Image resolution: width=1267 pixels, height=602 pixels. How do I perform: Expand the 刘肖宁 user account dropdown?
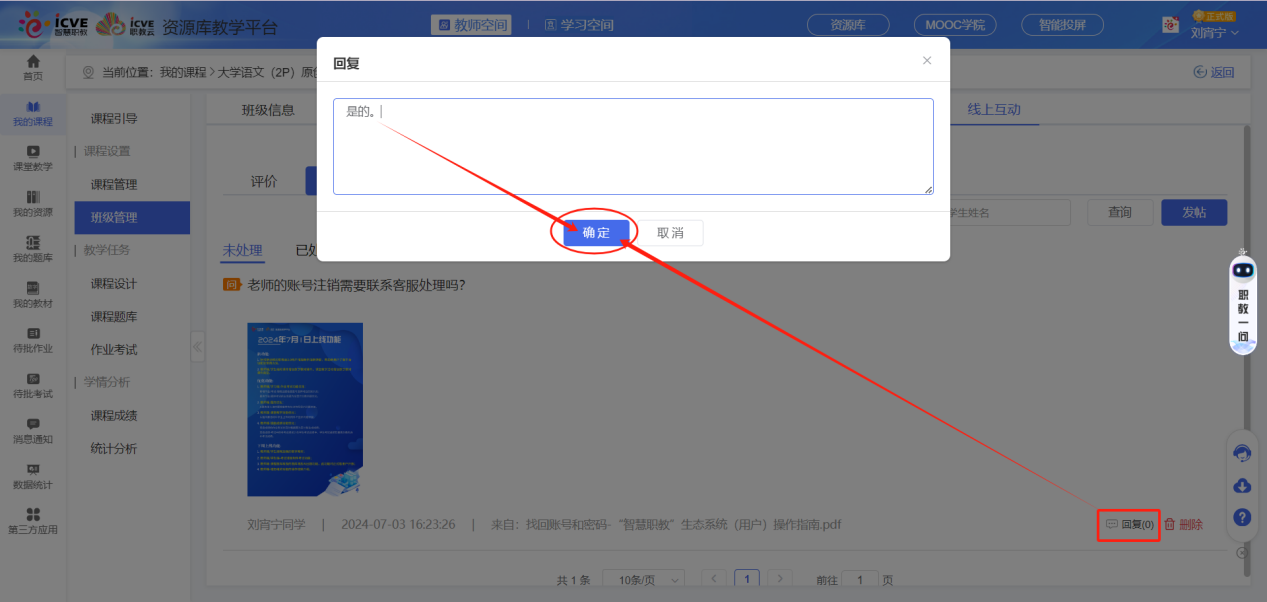point(1214,32)
